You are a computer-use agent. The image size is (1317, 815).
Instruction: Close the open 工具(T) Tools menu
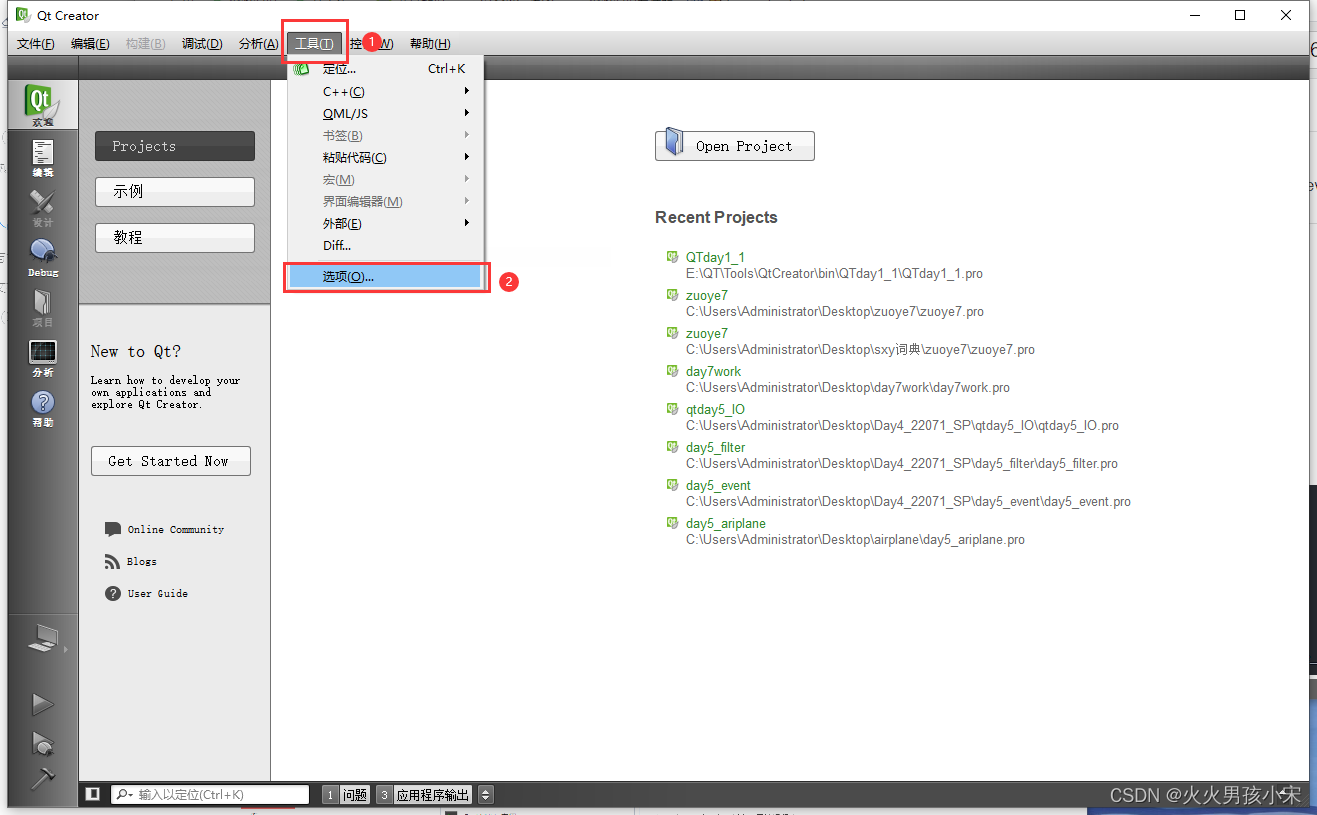314,44
